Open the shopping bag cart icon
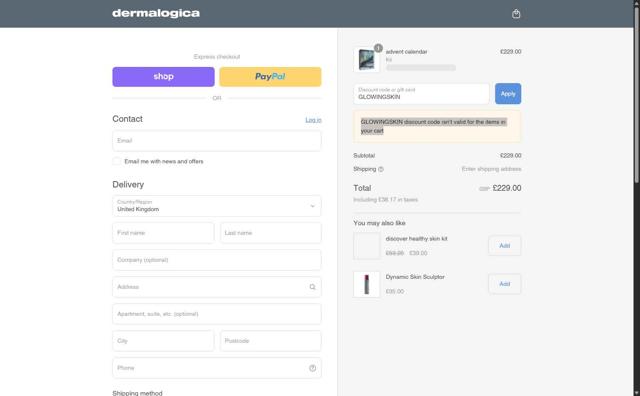 click(516, 13)
